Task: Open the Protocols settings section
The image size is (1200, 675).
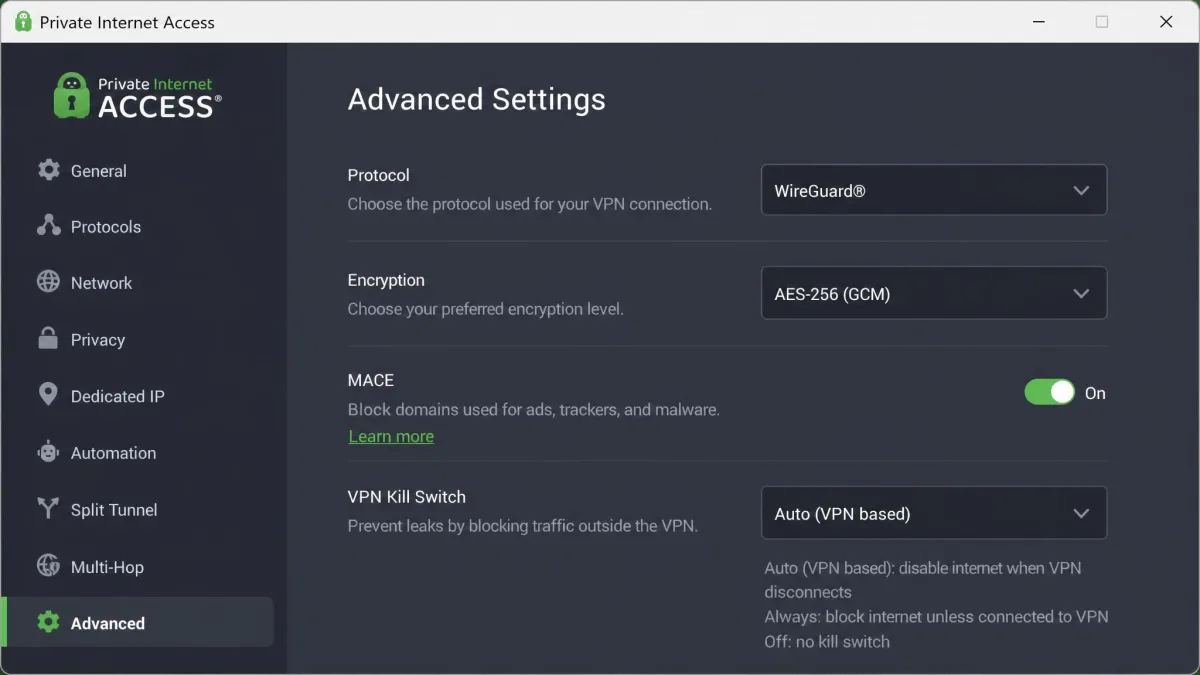Action: (139, 226)
